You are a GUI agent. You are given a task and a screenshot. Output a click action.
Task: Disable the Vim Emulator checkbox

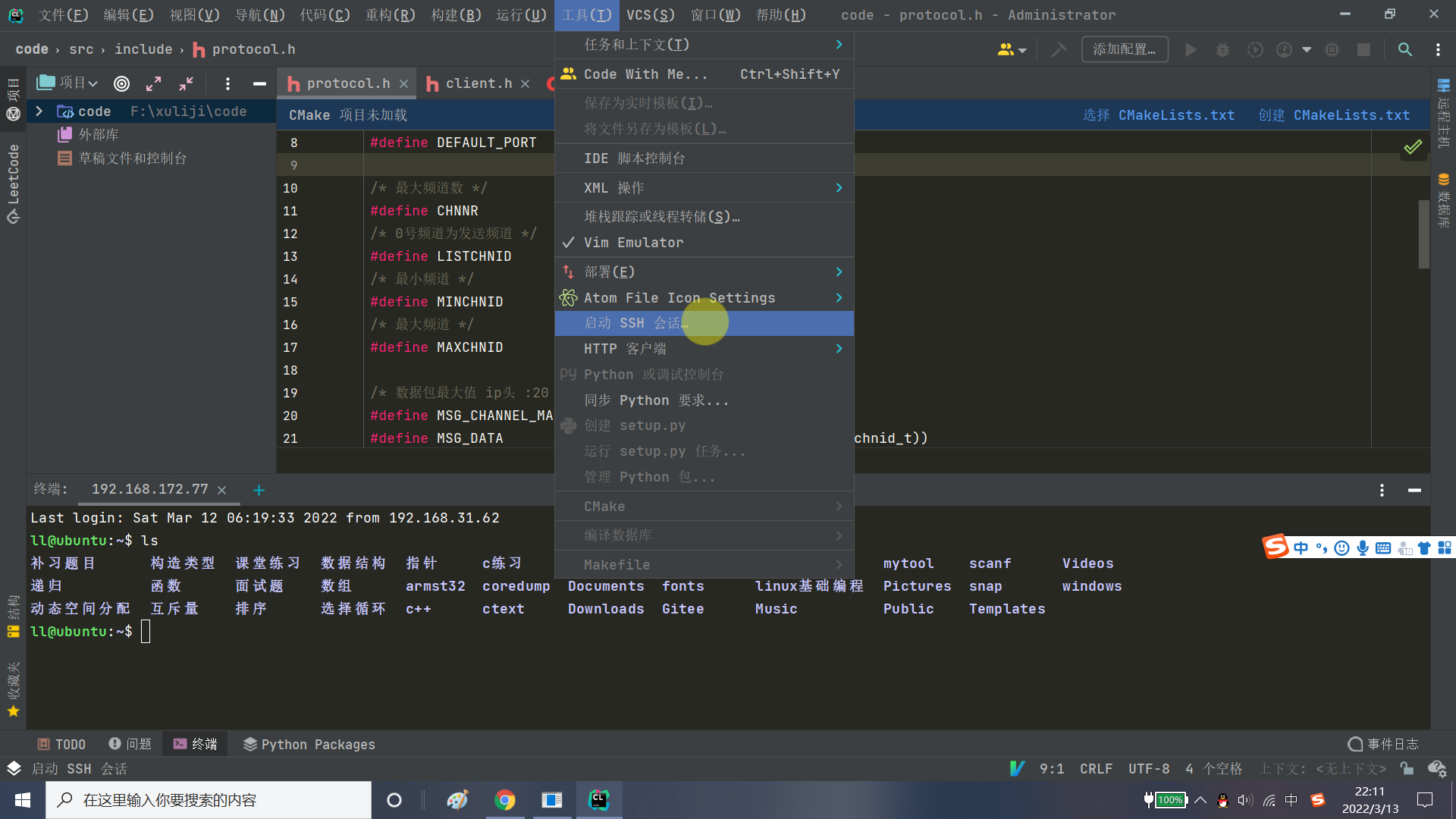[x=634, y=242]
